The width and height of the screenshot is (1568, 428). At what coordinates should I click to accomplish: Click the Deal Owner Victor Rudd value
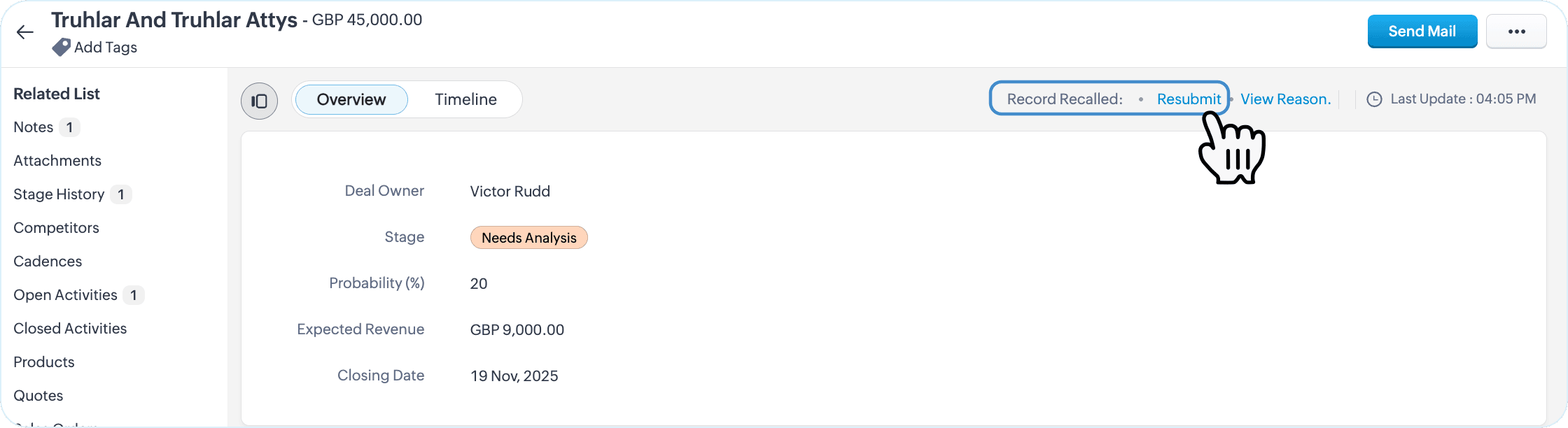click(510, 192)
